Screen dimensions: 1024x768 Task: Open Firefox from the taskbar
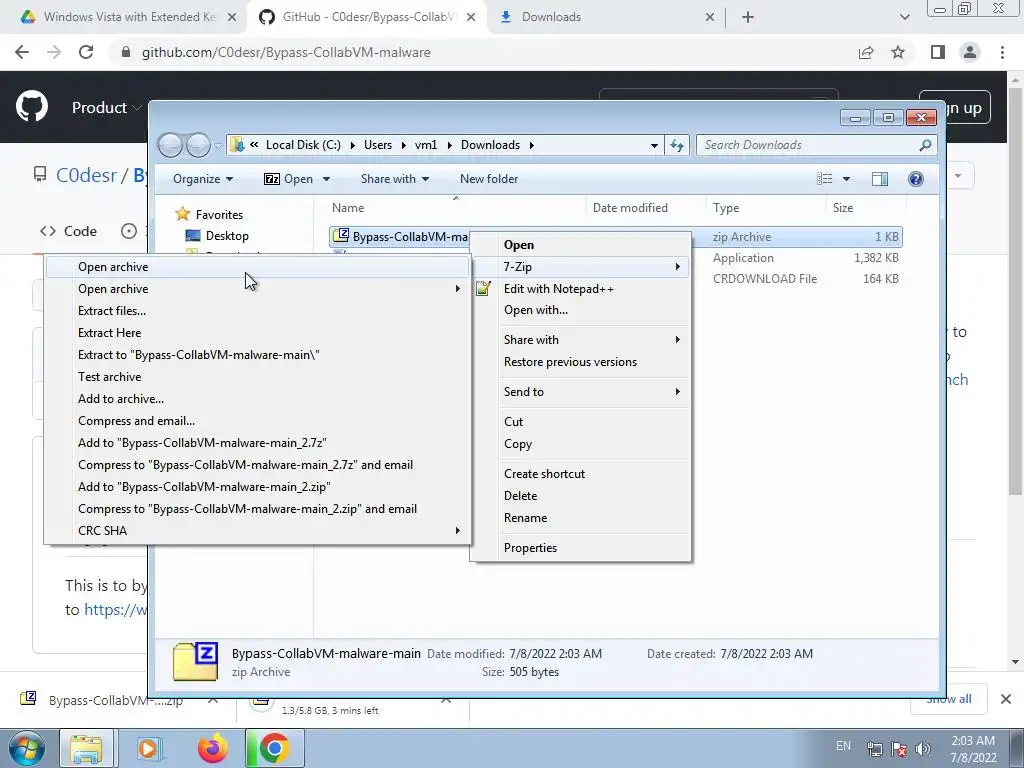(213, 748)
